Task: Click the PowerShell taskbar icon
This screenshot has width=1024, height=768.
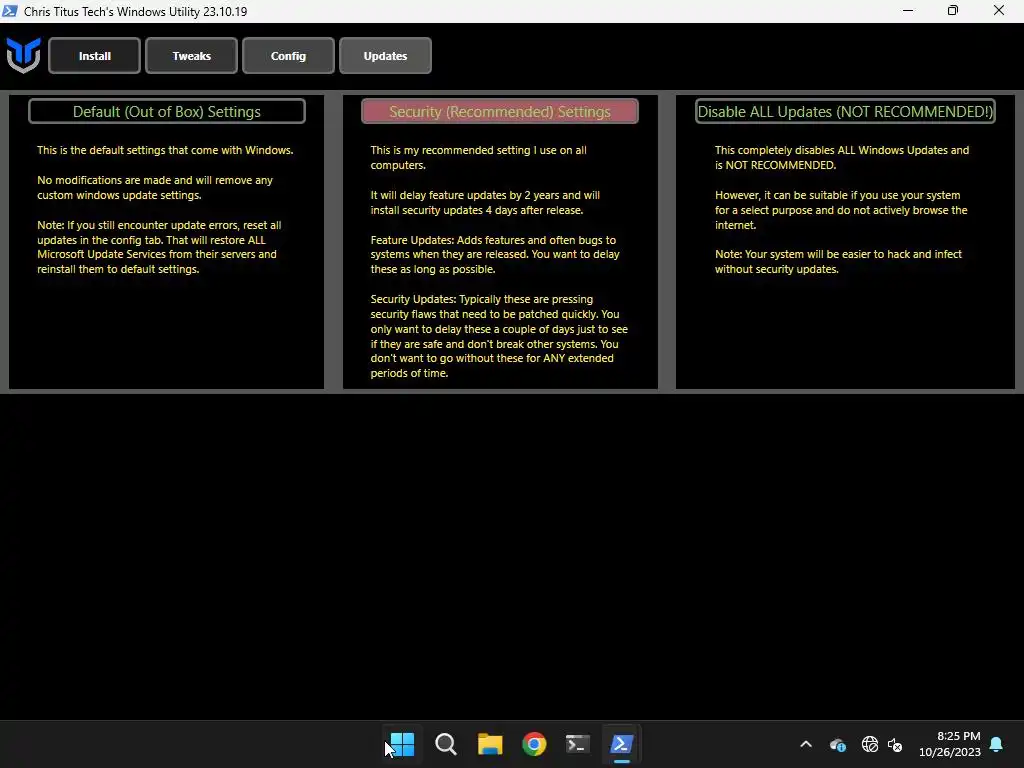Action: 622,744
